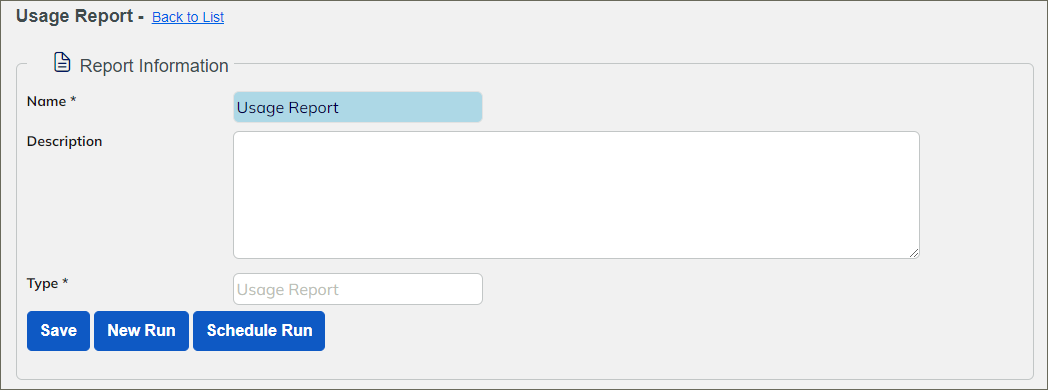Save the report with the Save button

click(x=58, y=331)
